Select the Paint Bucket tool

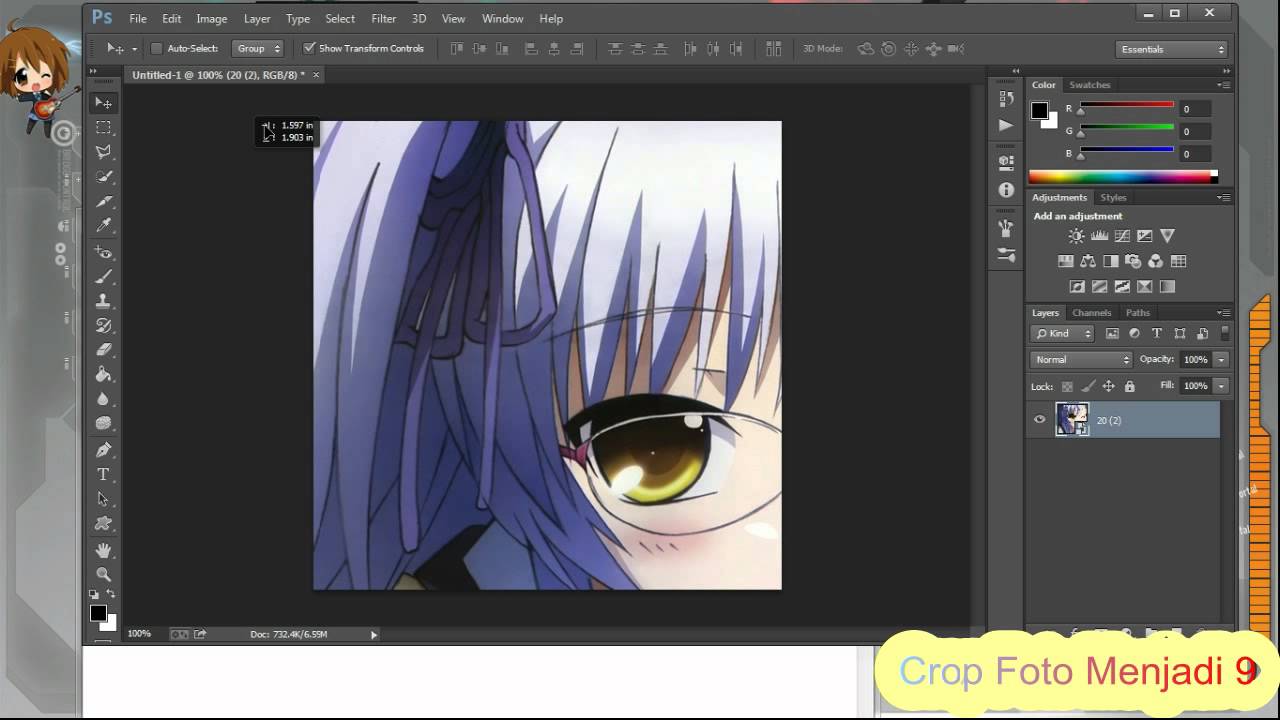click(x=103, y=375)
